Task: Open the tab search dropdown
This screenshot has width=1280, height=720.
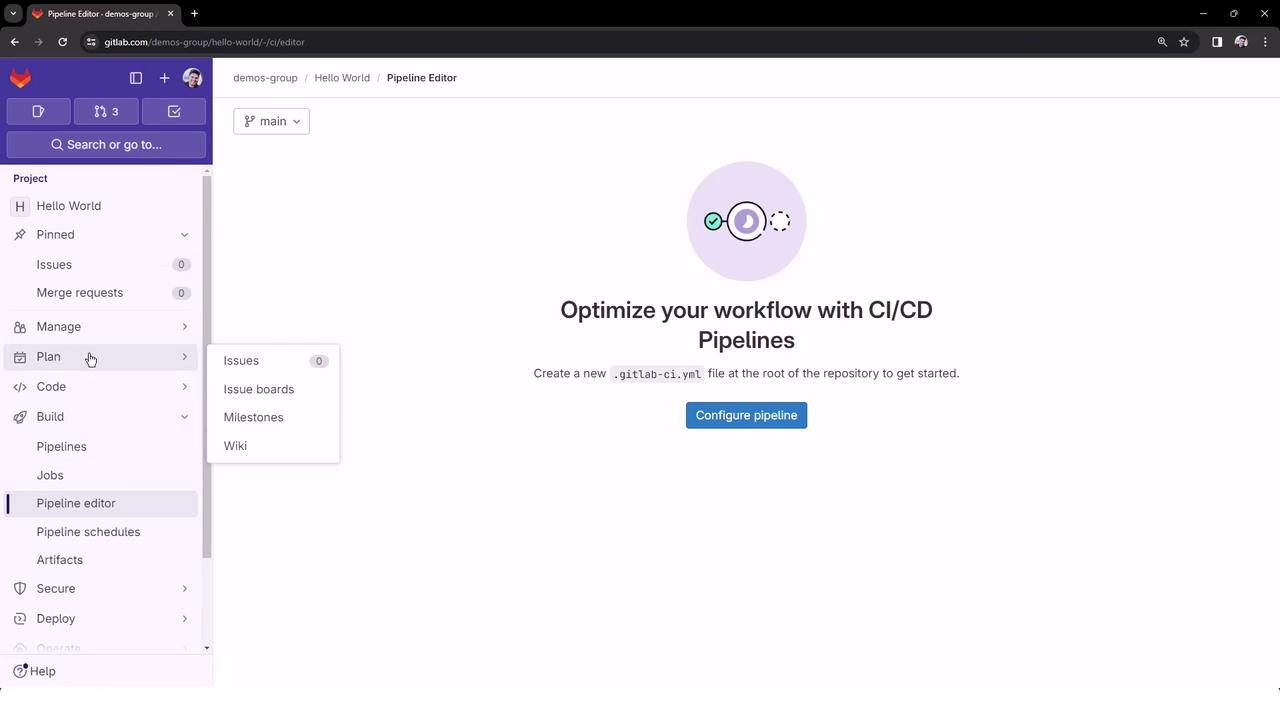Action: pos(13,14)
